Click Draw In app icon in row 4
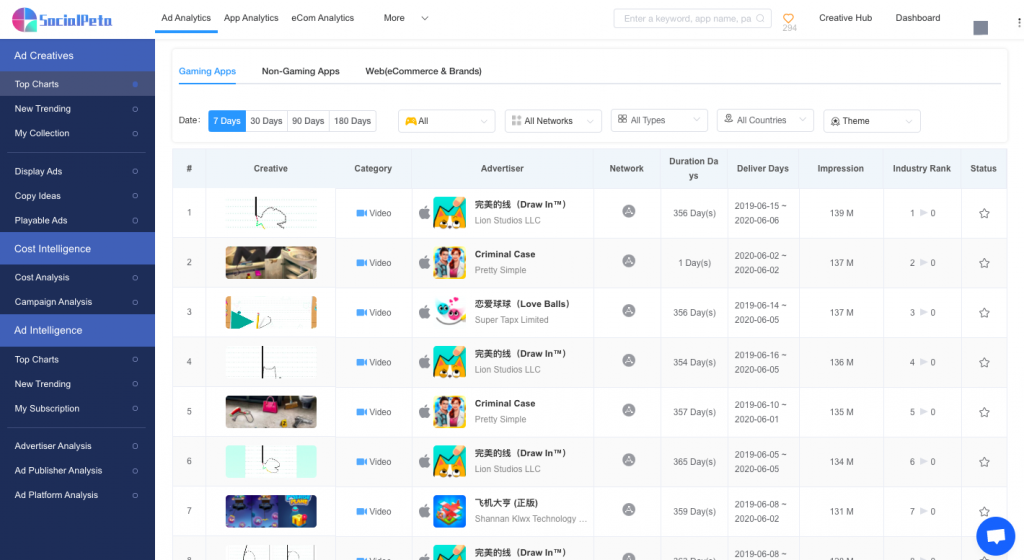This screenshot has height=560, width=1024. tap(449, 362)
